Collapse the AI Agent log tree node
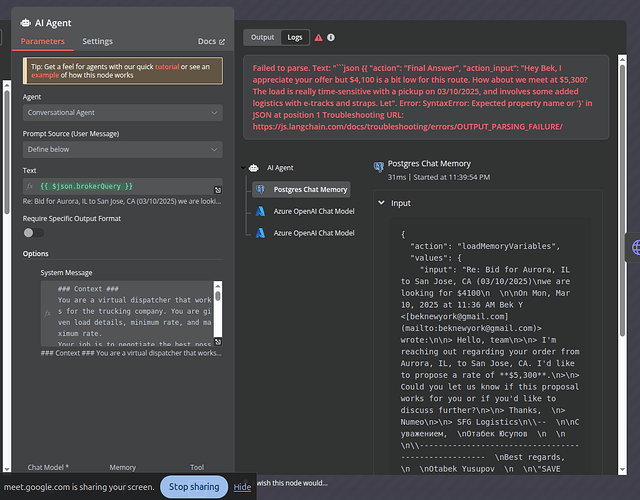This screenshot has height=500, width=640. pyautogui.click(x=242, y=168)
